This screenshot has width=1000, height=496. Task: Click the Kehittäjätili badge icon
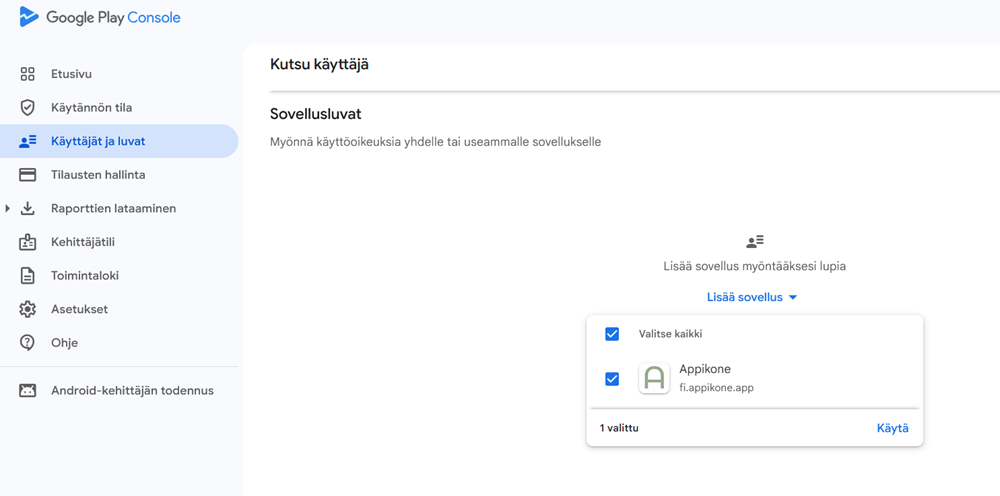coord(28,242)
